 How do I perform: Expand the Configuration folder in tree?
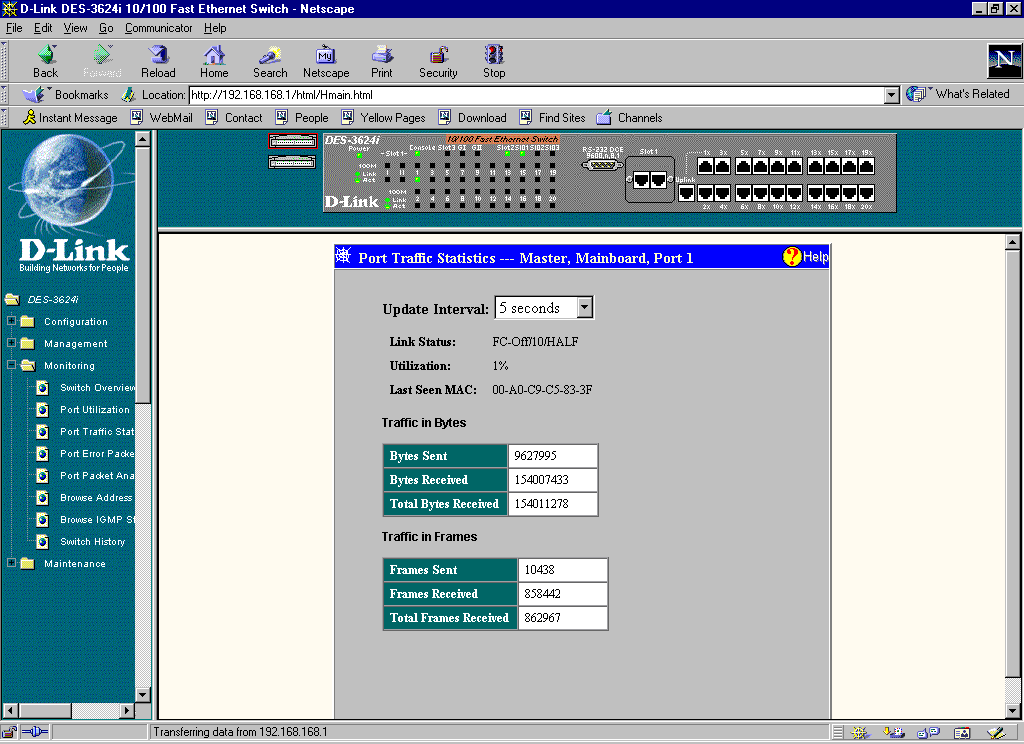click(12, 322)
